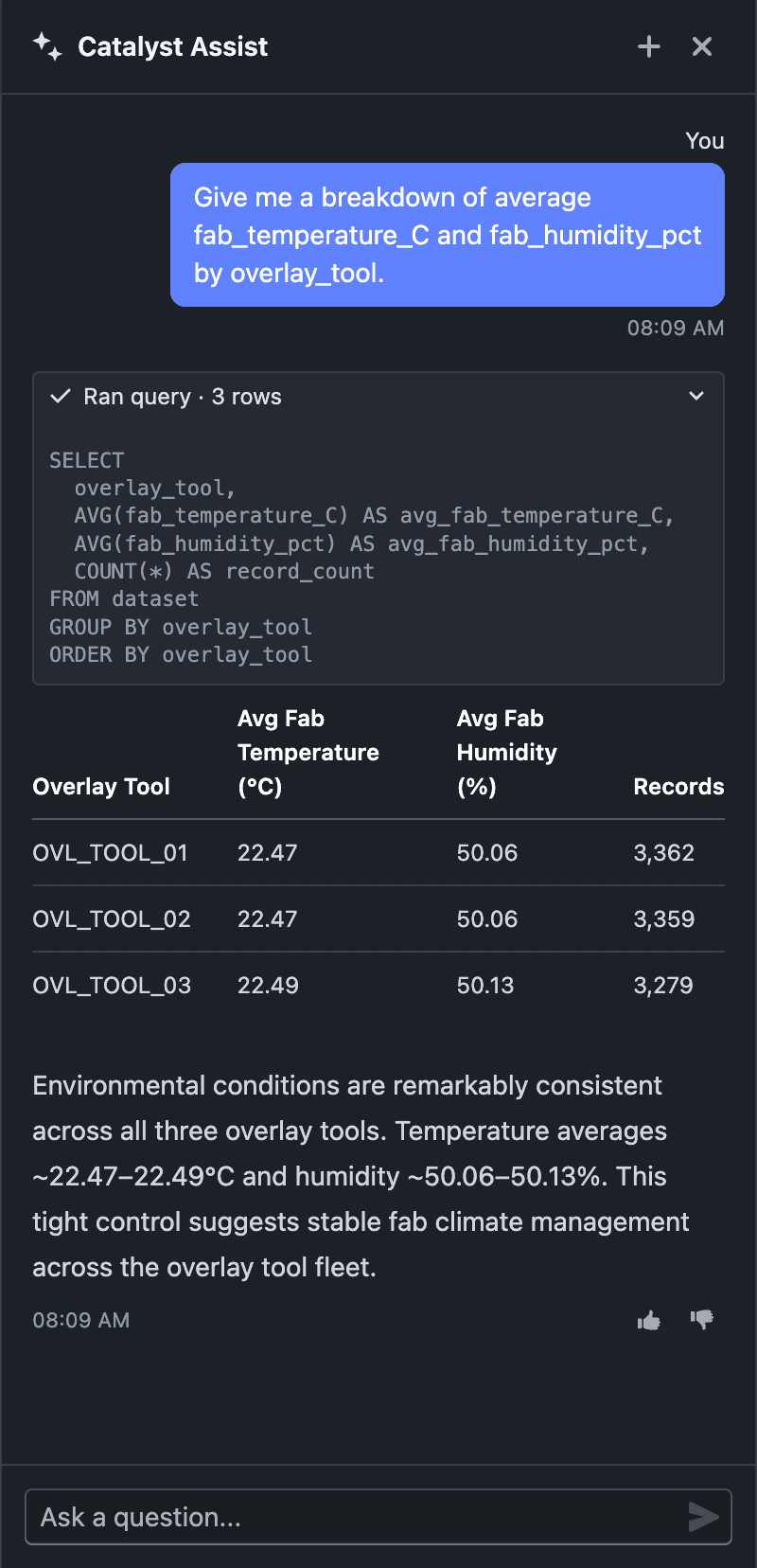Screen dimensions: 757x1568
Task: Start a new chat with plus icon
Action: coord(649,46)
